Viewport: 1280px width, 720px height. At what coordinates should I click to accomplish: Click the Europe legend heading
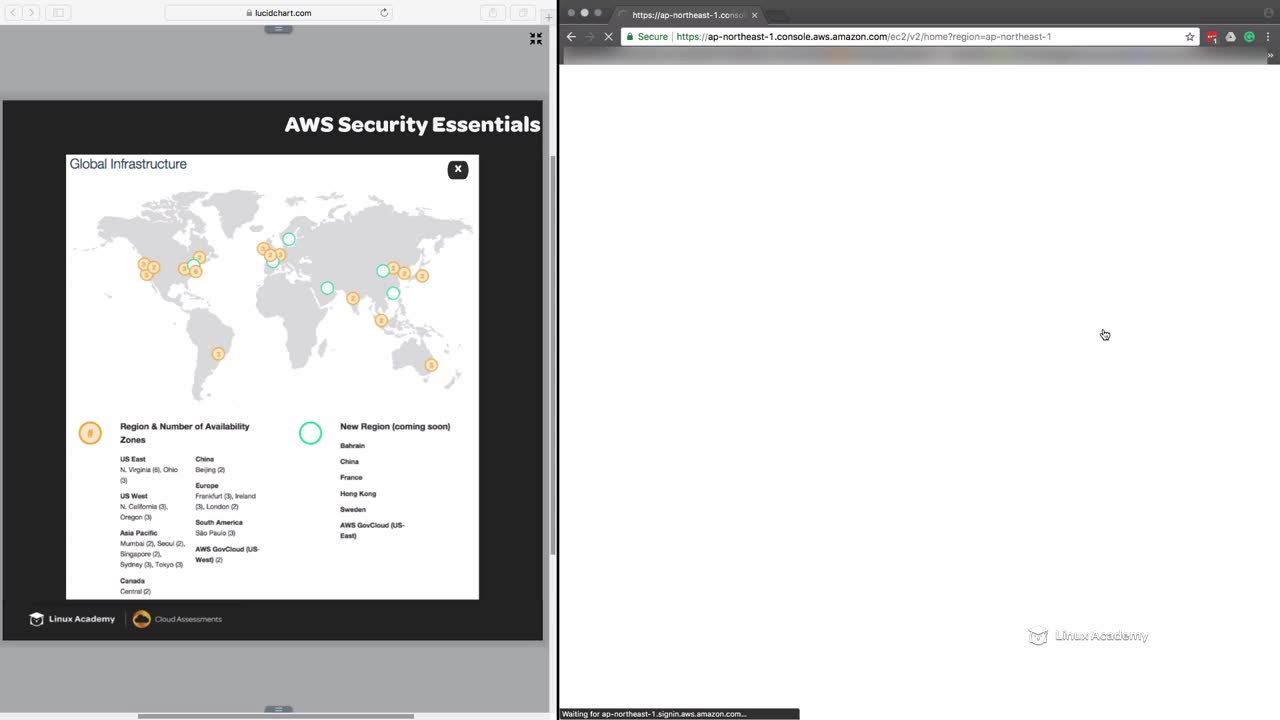click(207, 486)
